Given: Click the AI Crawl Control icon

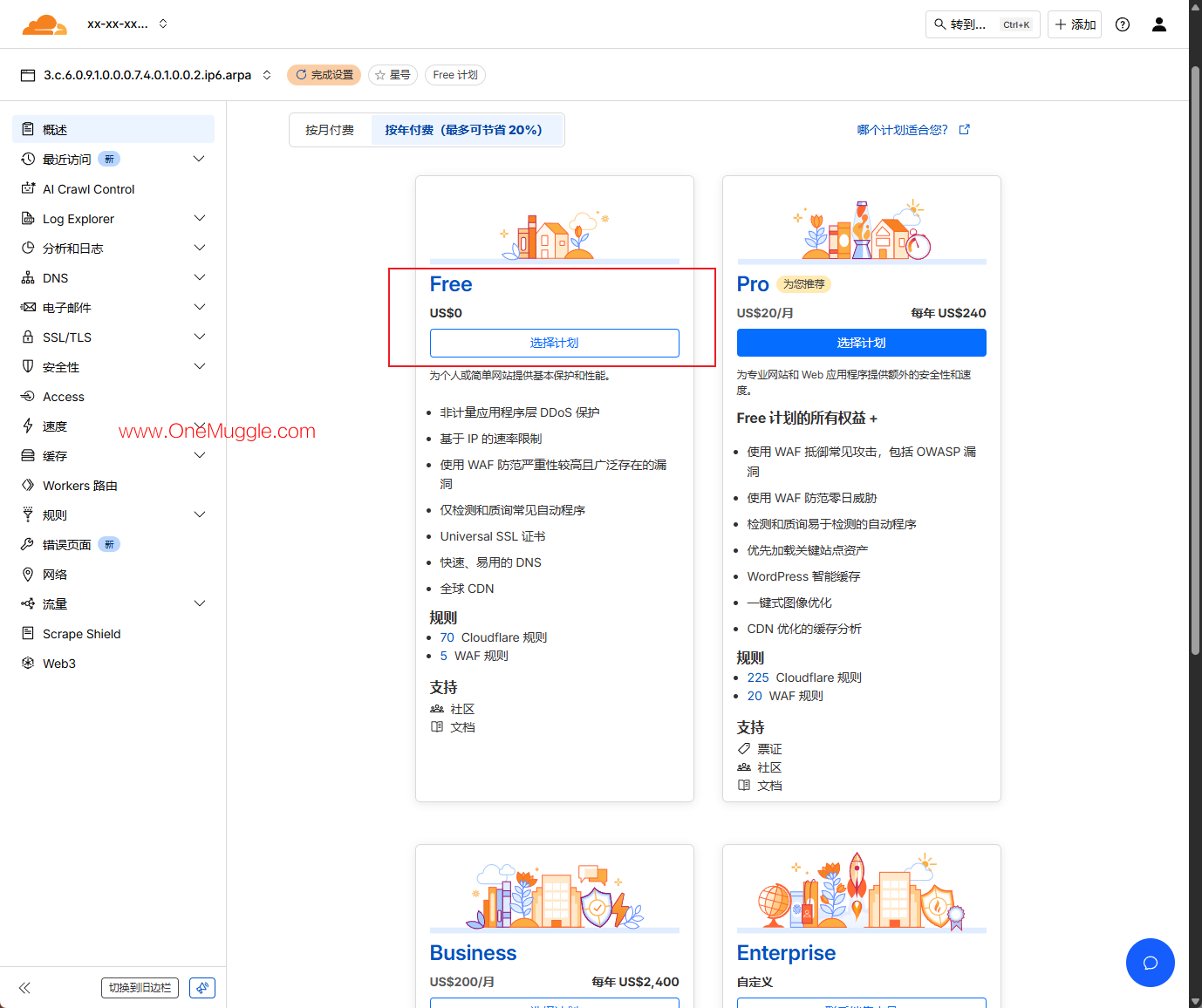Looking at the screenshot, I should click(28, 188).
